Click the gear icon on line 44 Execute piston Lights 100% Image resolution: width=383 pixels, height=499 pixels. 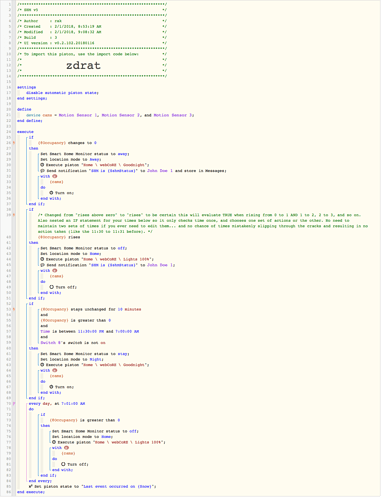click(42, 259)
